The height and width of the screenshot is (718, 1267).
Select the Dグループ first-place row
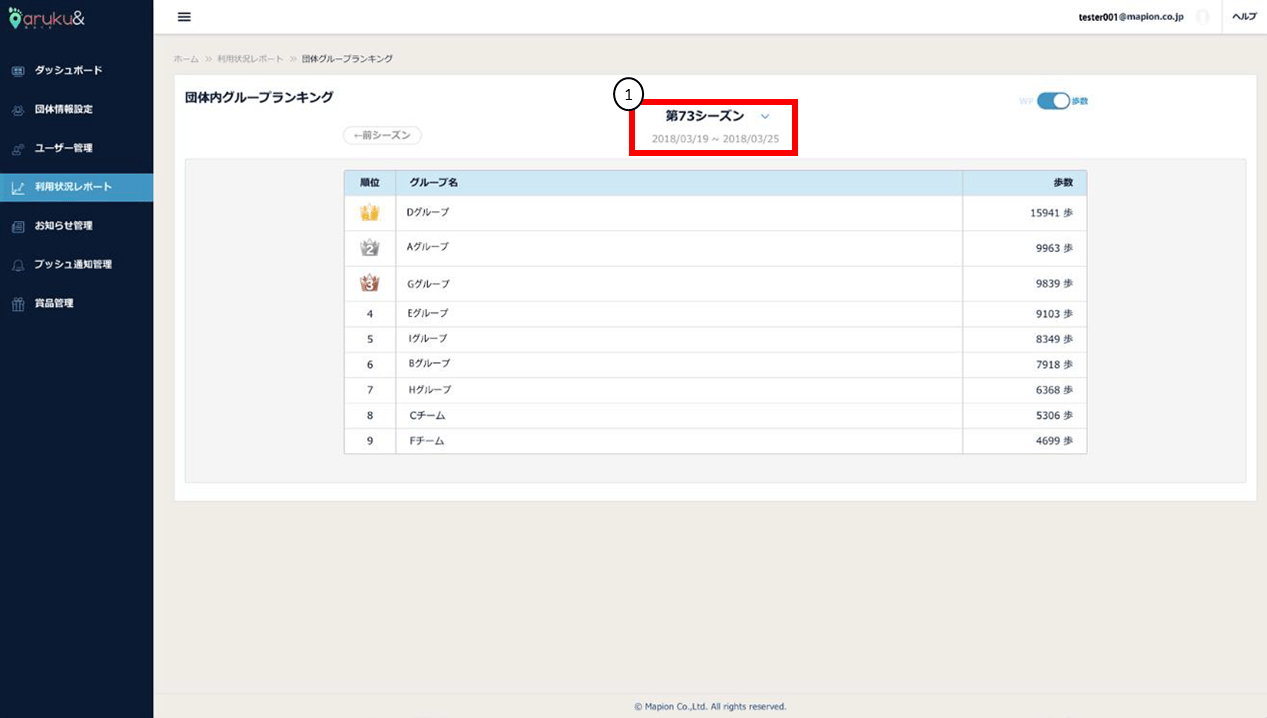(715, 213)
